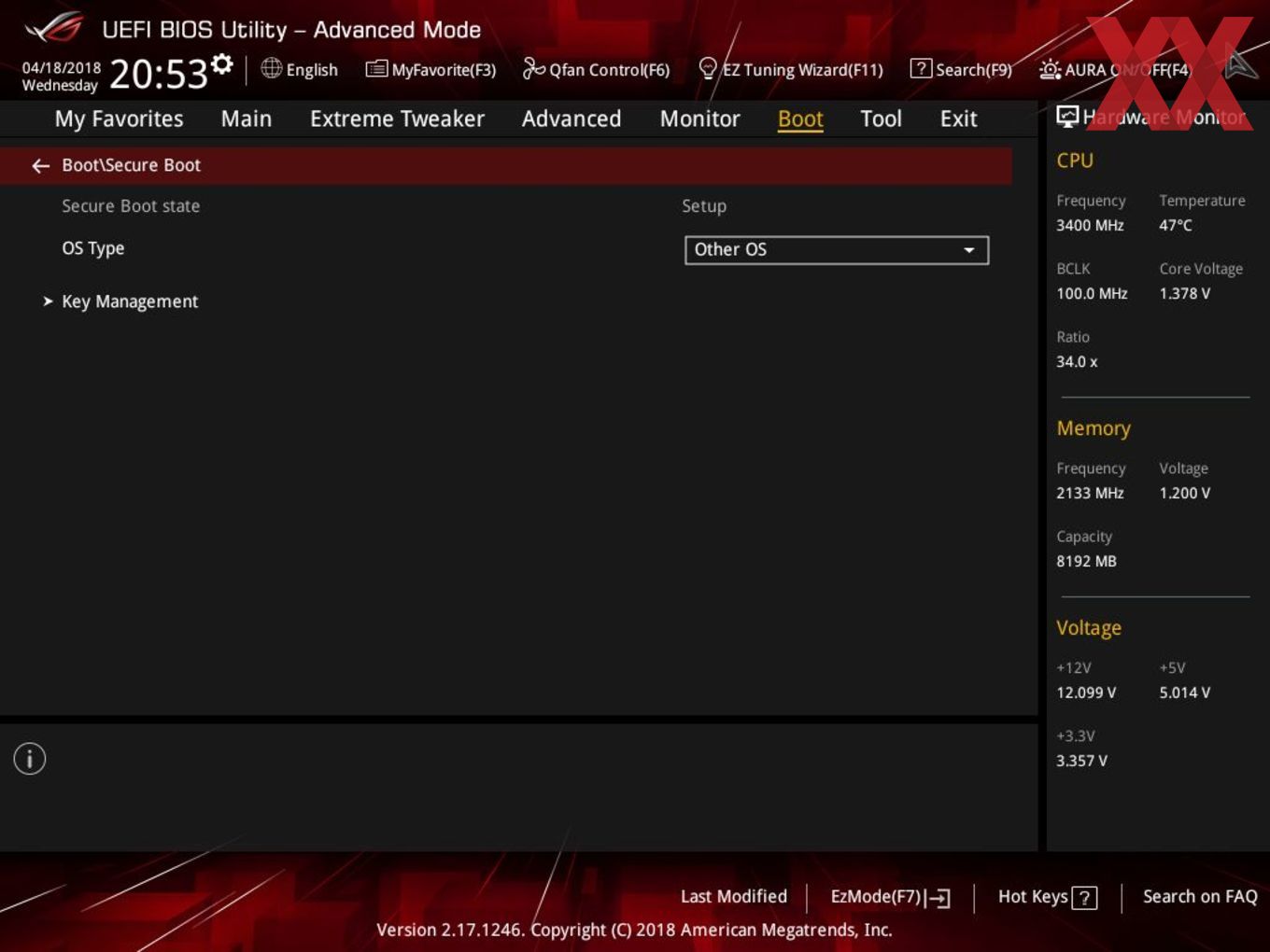Click Memory frequency 2133 MHz
This screenshot has width=1270, height=952.
1090,493
